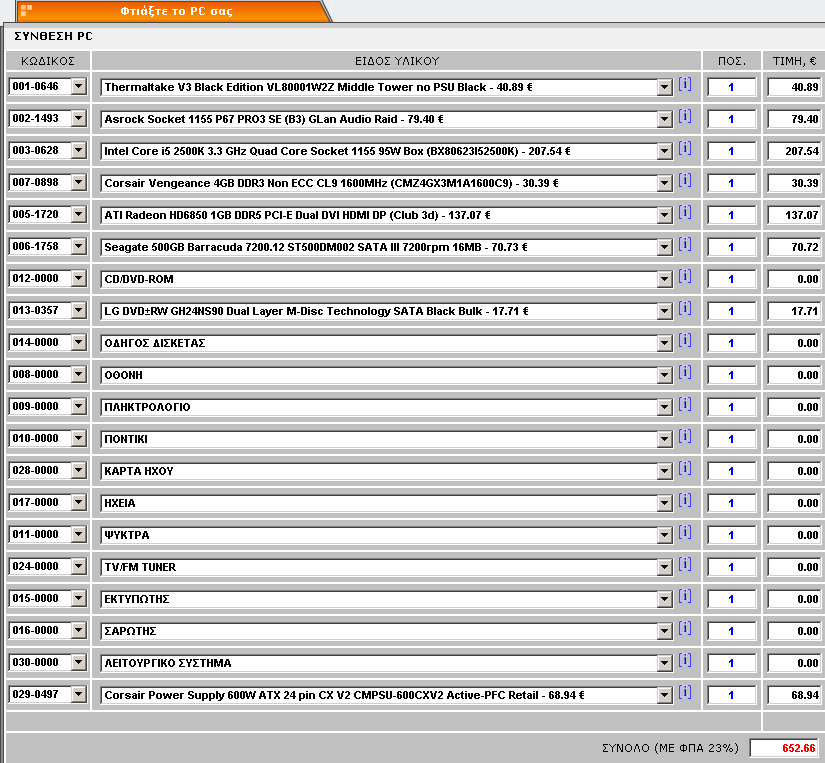View info for ΣΑΡΩΤΗΣ row
The width and height of the screenshot is (825, 763).
[685, 628]
